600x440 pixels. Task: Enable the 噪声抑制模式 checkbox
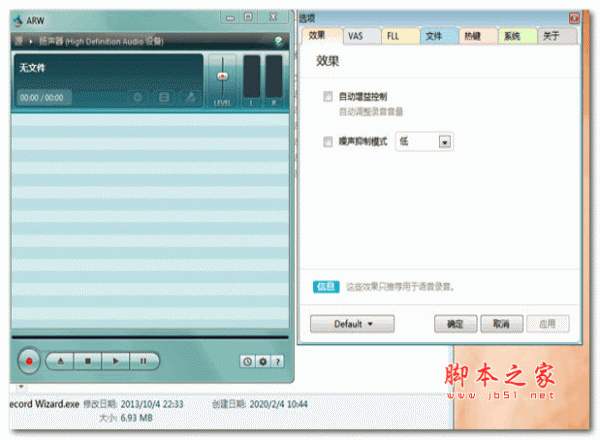pyautogui.click(x=328, y=142)
